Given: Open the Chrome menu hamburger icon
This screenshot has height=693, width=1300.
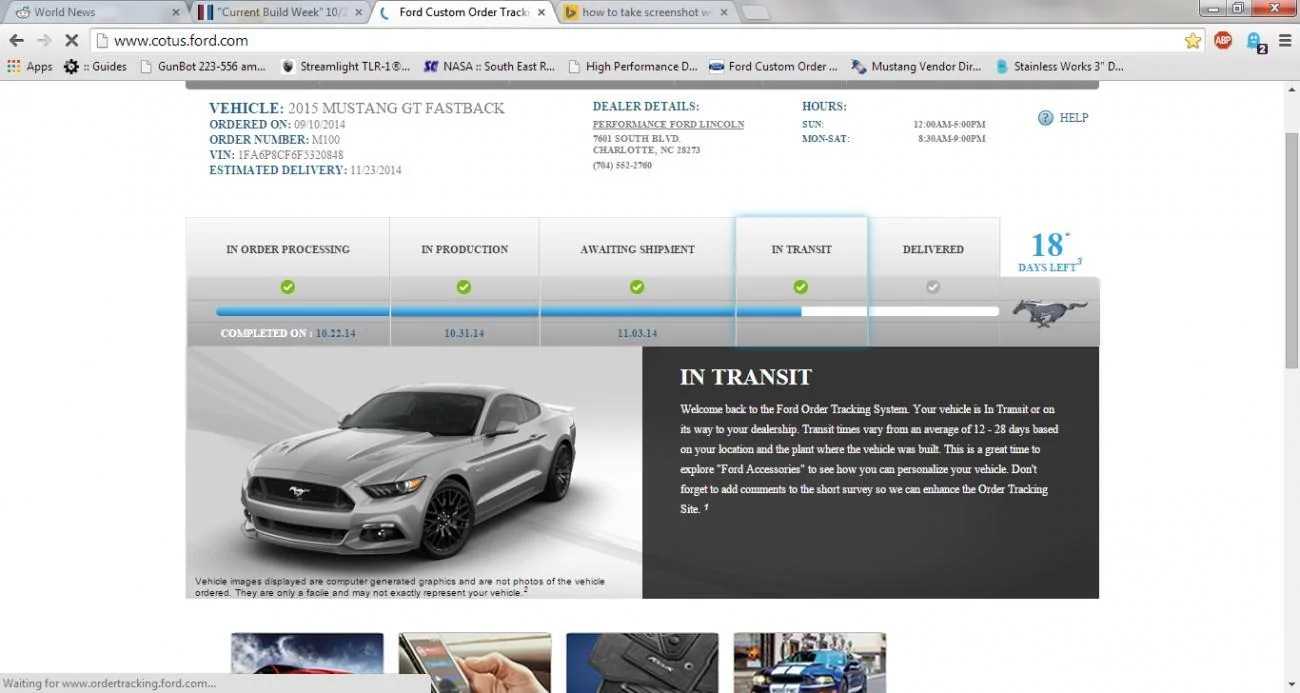Looking at the screenshot, I should 1285,41.
